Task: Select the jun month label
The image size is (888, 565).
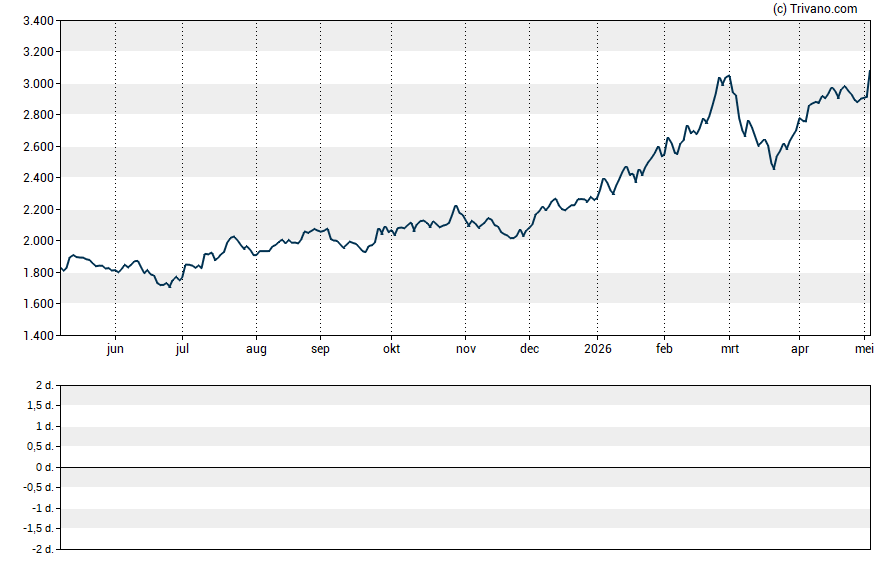Action: (x=115, y=349)
